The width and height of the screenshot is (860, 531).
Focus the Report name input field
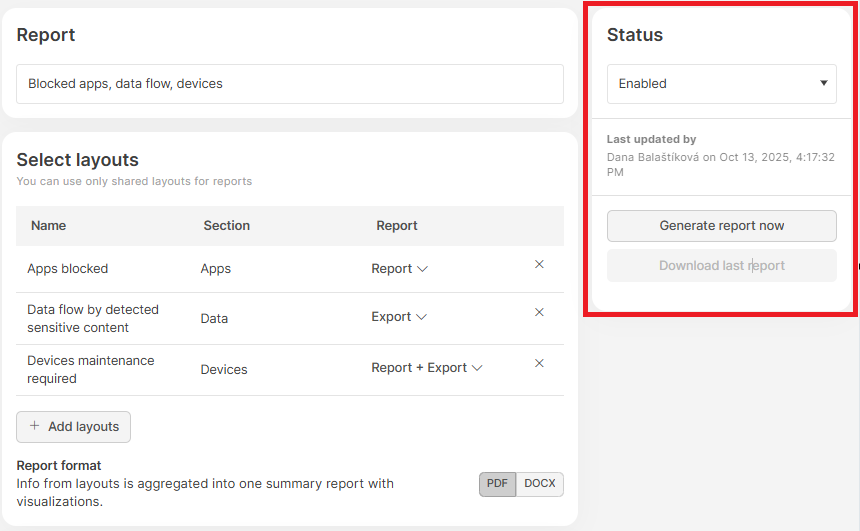coord(290,84)
